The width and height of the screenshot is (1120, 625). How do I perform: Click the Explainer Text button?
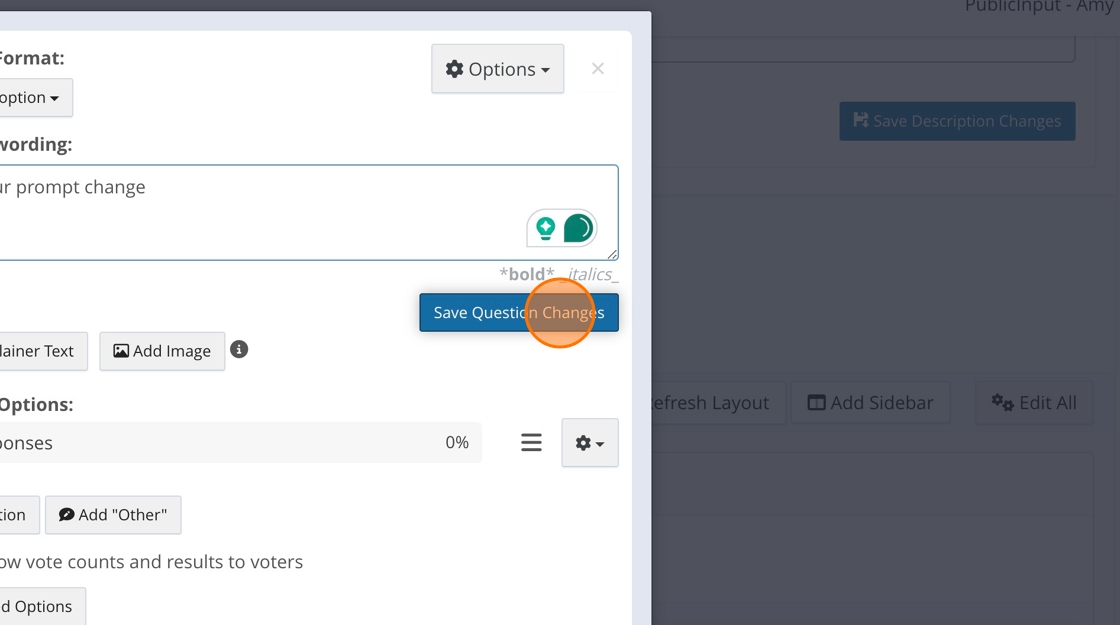click(x=40, y=351)
